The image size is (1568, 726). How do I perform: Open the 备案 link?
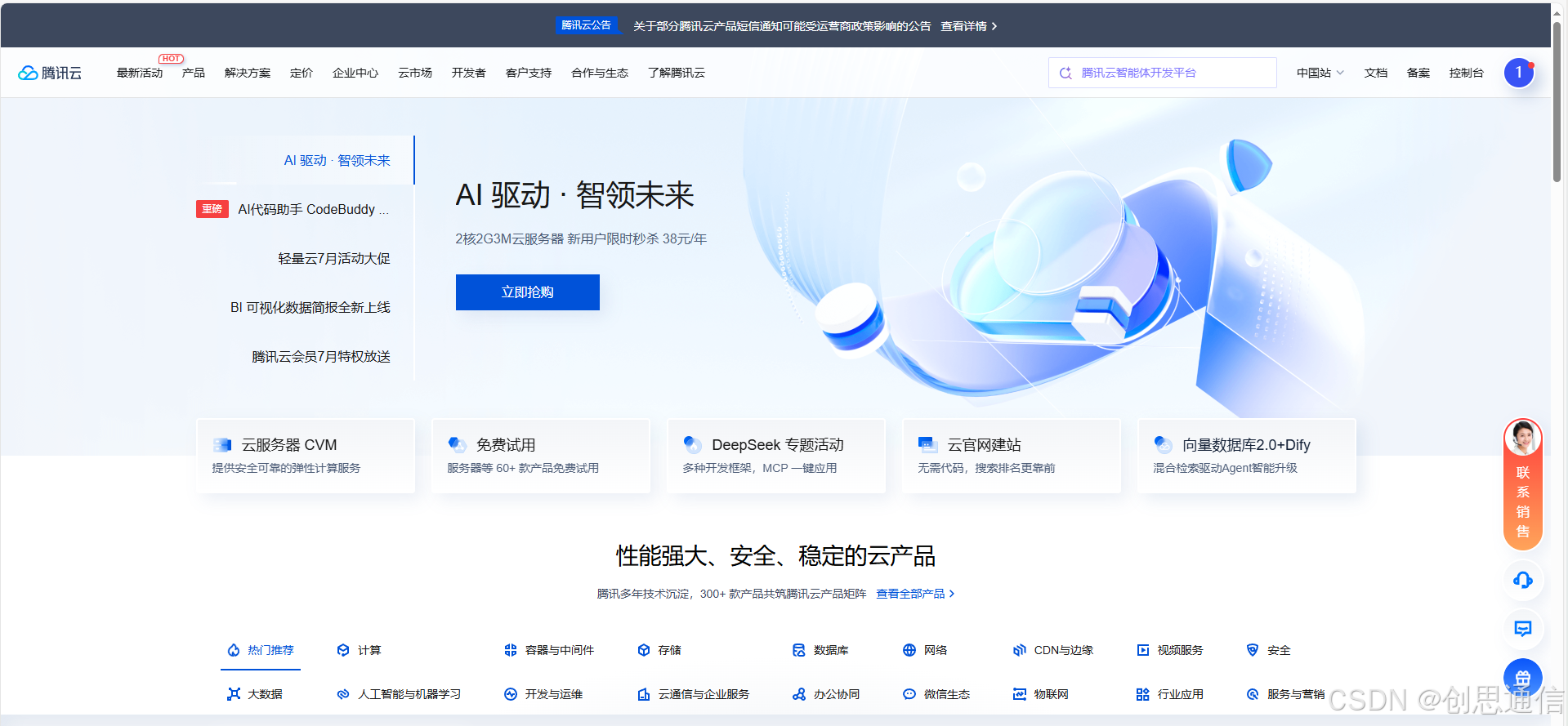tap(1418, 73)
